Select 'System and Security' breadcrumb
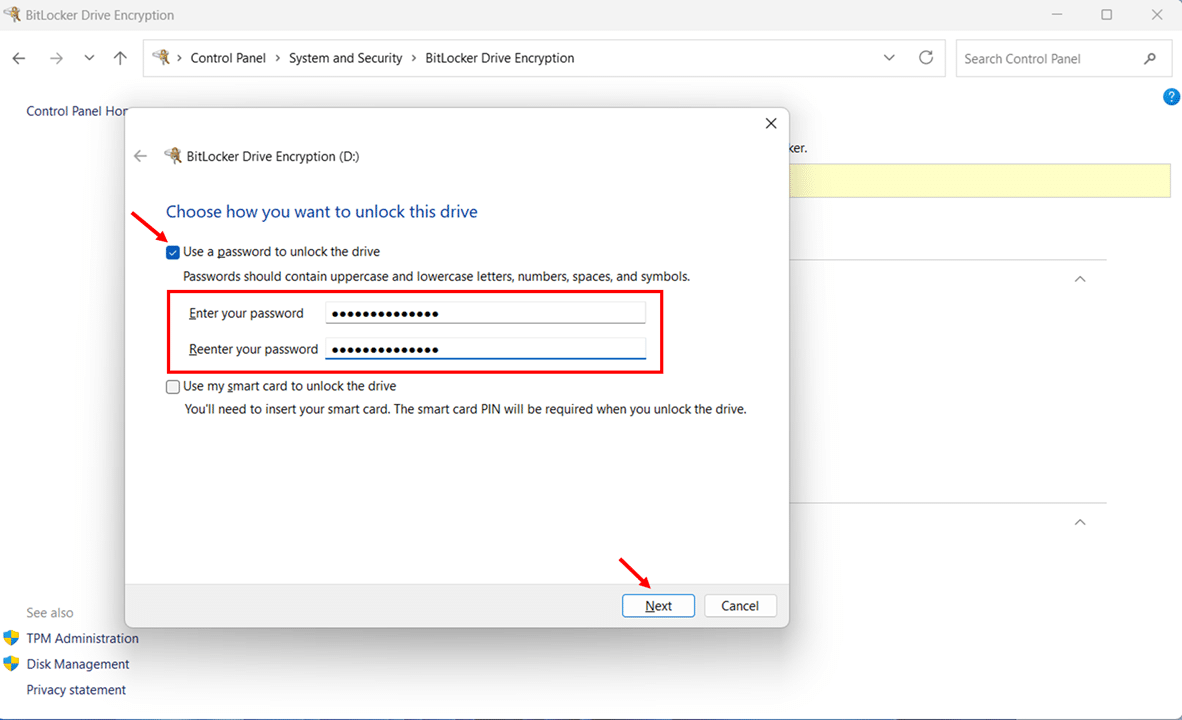 tap(345, 58)
